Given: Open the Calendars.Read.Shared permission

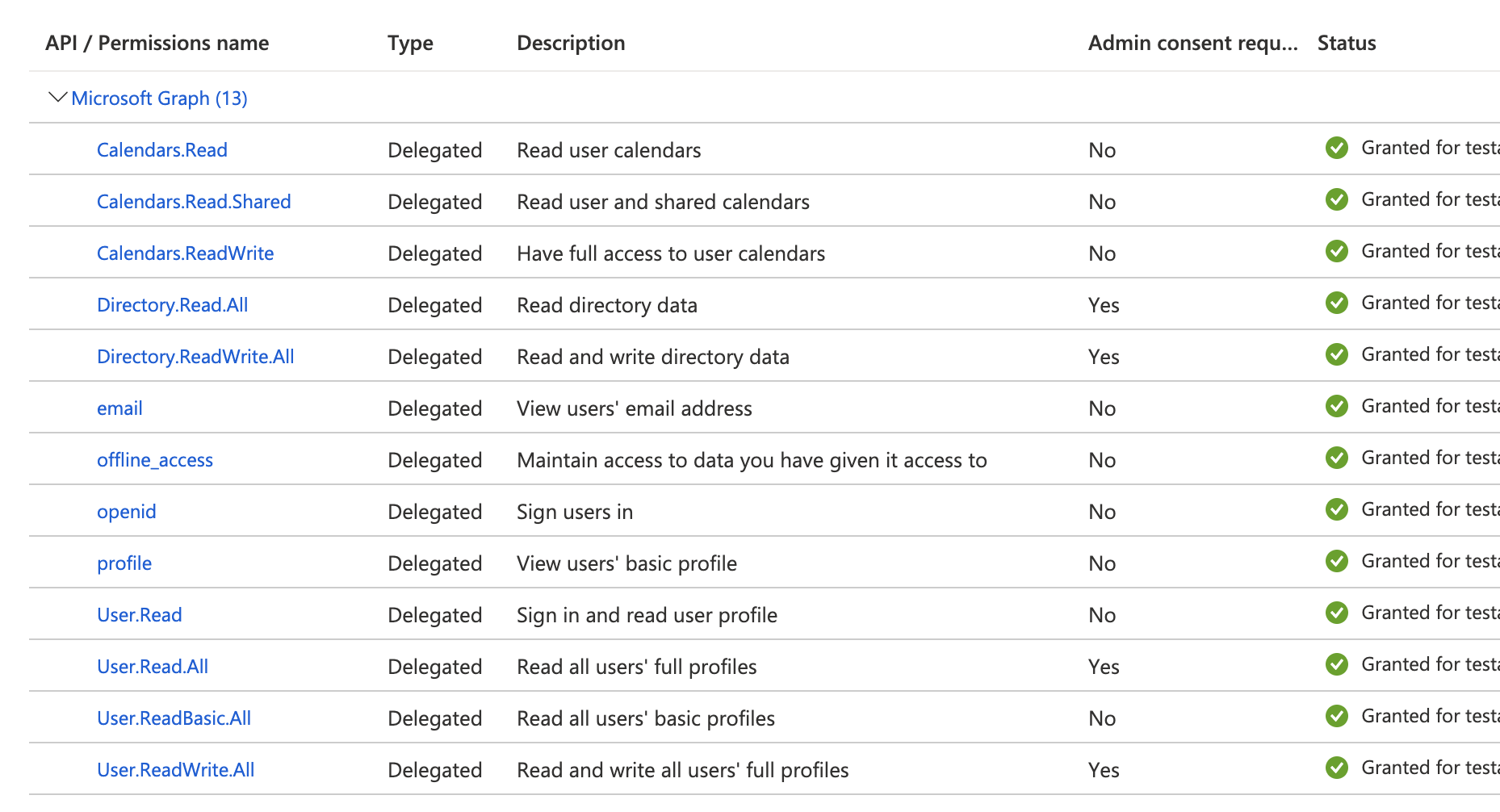Looking at the screenshot, I should point(194,202).
